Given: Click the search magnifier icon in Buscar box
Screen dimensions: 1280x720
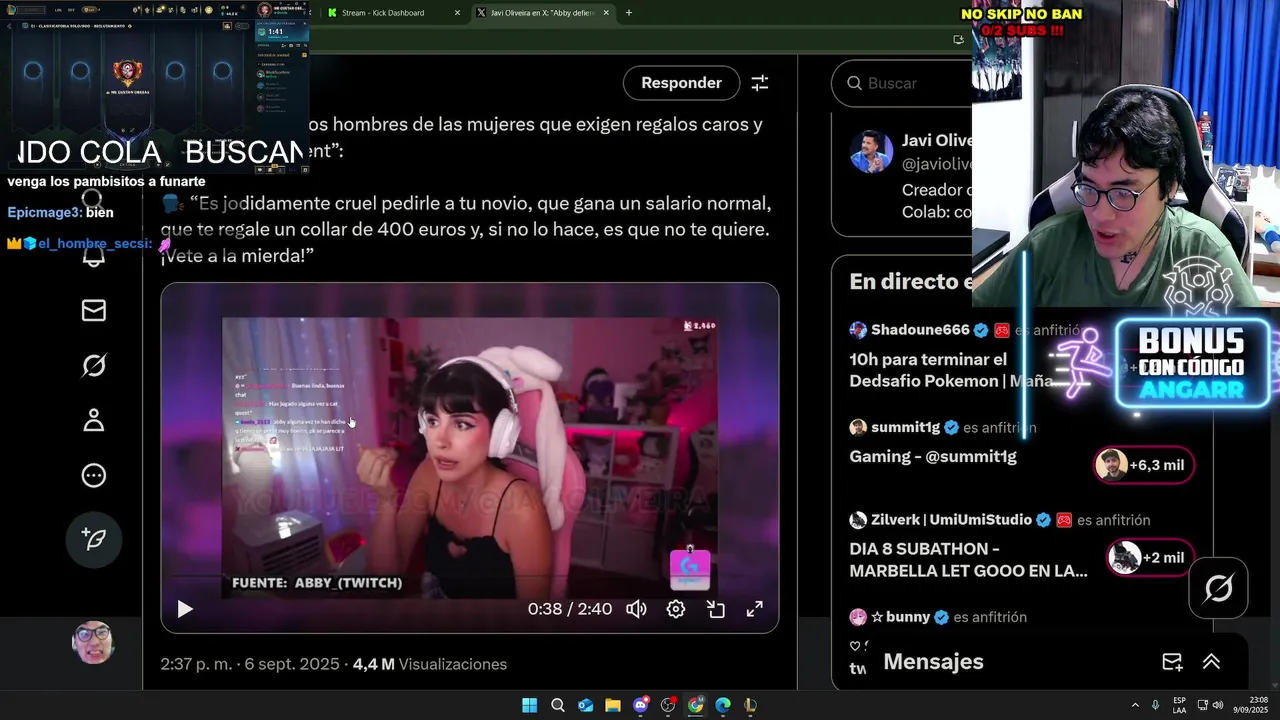Looking at the screenshot, I should pos(854,83).
